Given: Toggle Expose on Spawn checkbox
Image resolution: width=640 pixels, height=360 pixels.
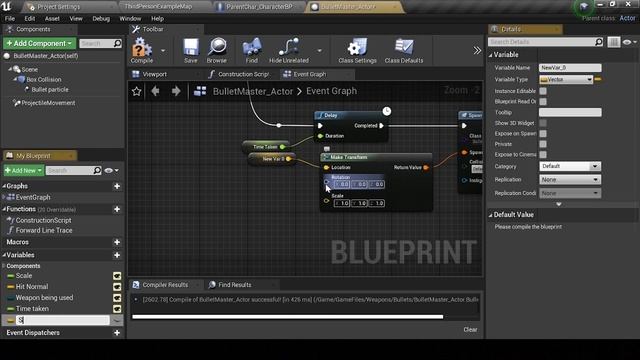Looking at the screenshot, I should 543,133.
